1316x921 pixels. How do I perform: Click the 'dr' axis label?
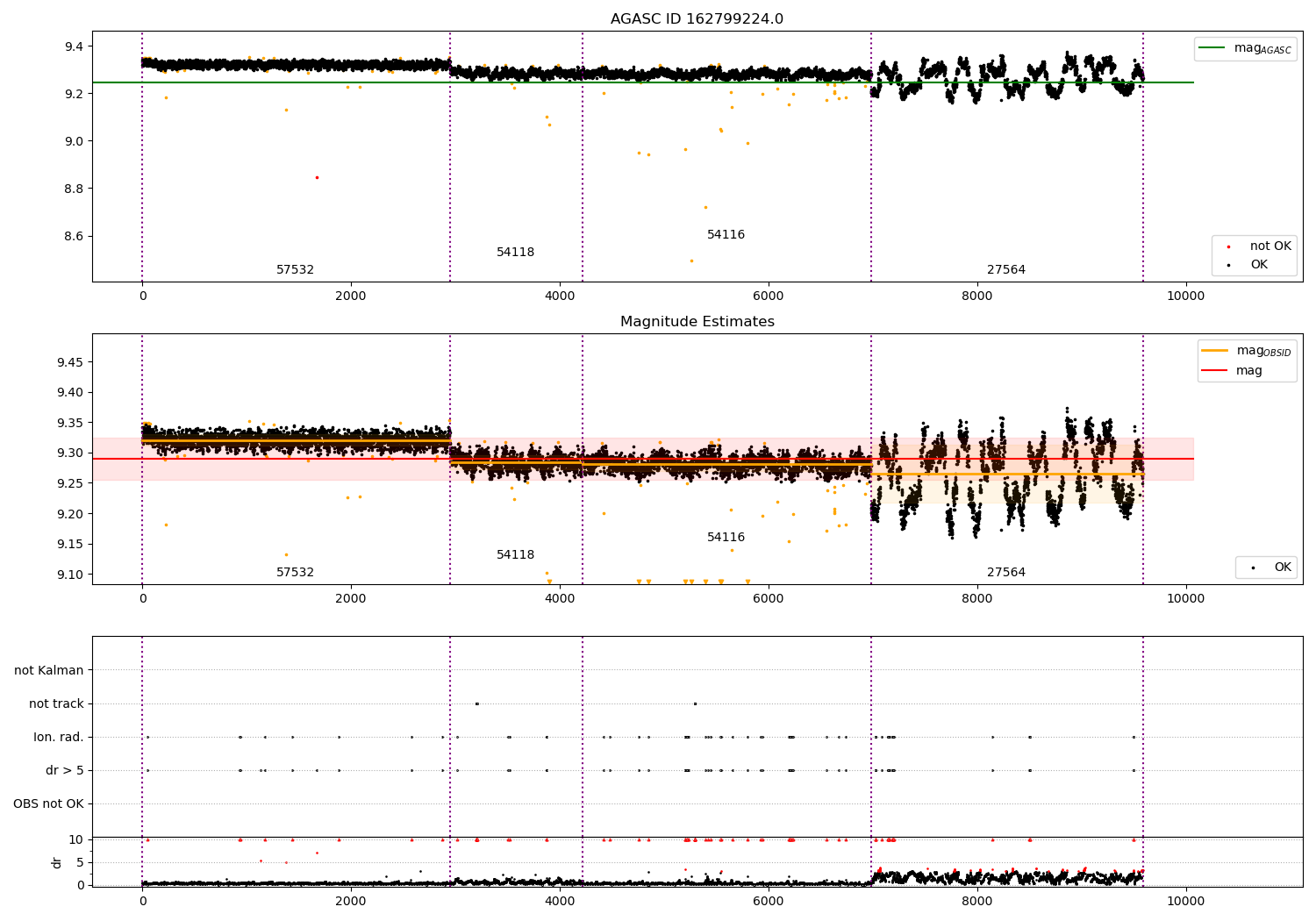pyautogui.click(x=57, y=862)
